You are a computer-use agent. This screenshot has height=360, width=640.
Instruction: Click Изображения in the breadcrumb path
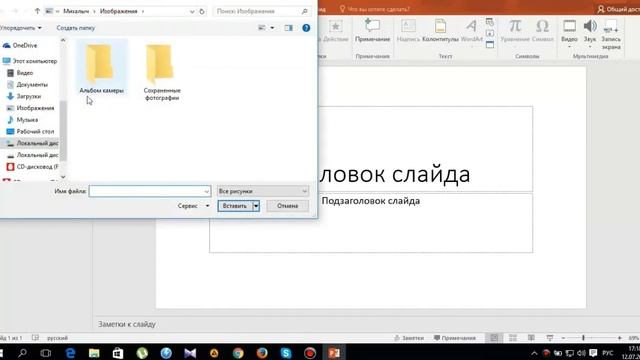(x=119, y=11)
